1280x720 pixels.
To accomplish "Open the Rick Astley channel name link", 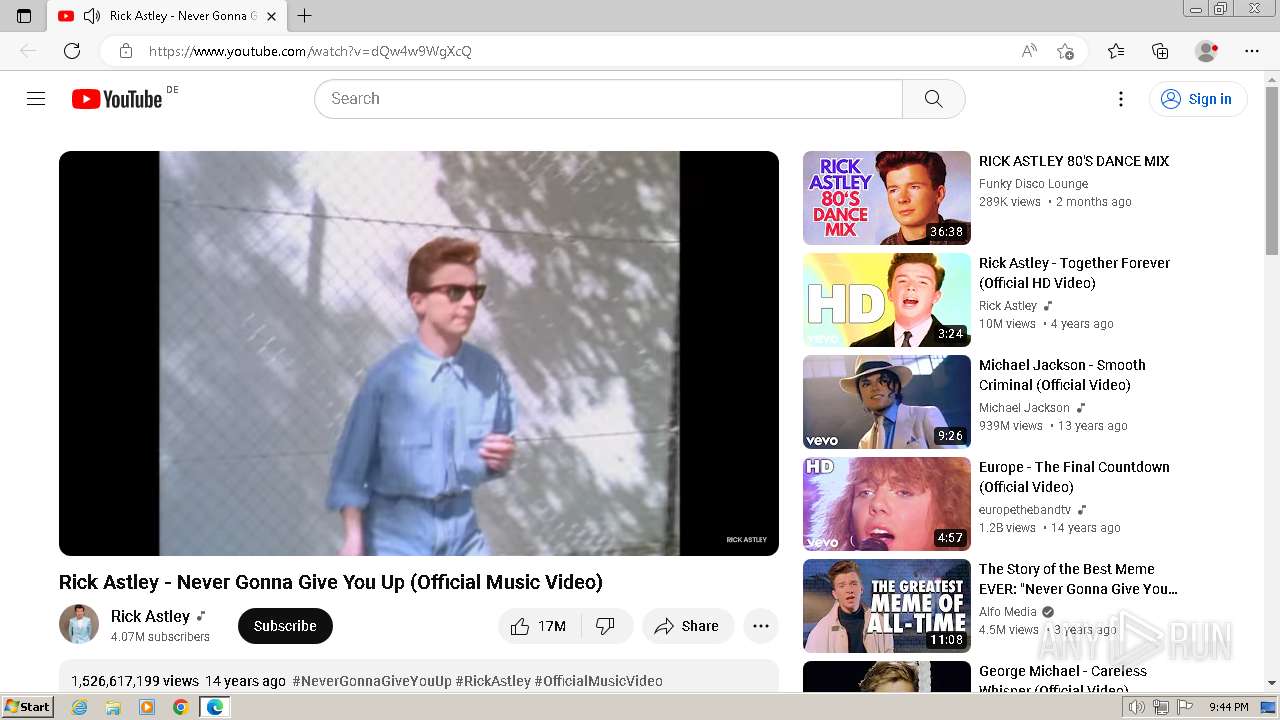I will point(150,616).
